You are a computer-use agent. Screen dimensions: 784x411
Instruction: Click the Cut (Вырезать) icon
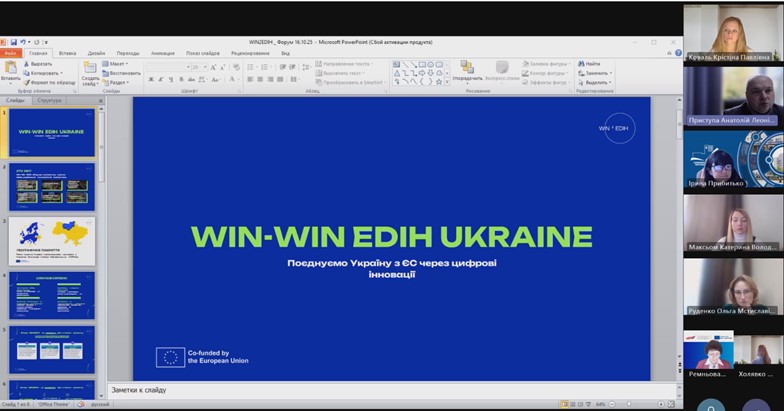click(x=28, y=64)
